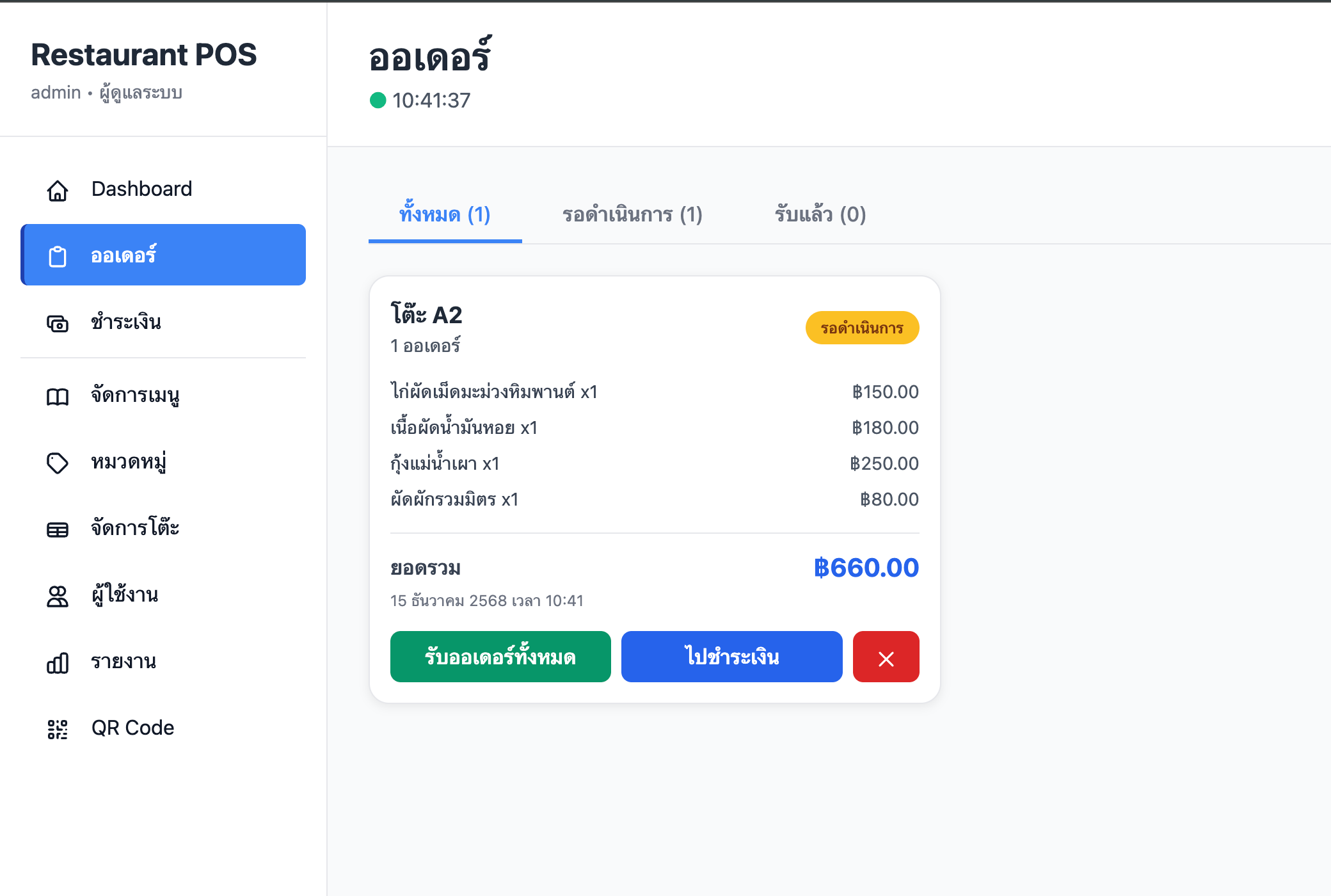1331x896 pixels.
Task: Open the ชำระเงิน payment icon
Action: tap(58, 323)
